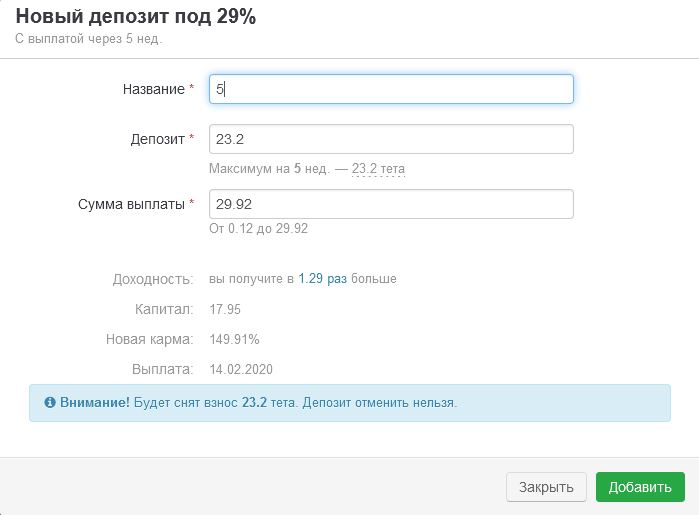Click the info icon in the warning alert
The height and width of the screenshot is (515, 699).
(x=50, y=403)
